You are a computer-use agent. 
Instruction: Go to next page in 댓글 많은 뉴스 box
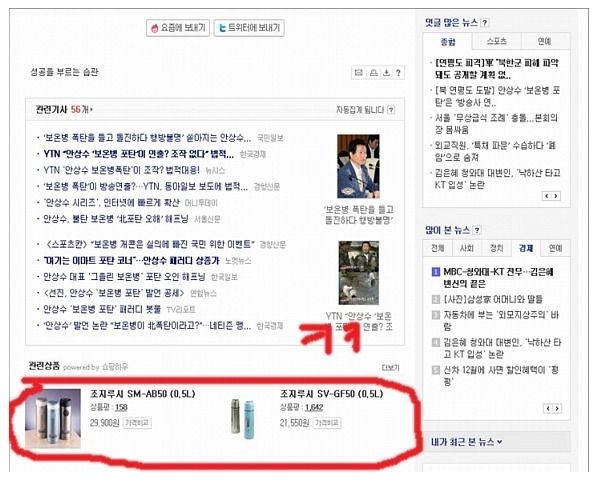pos(556,196)
